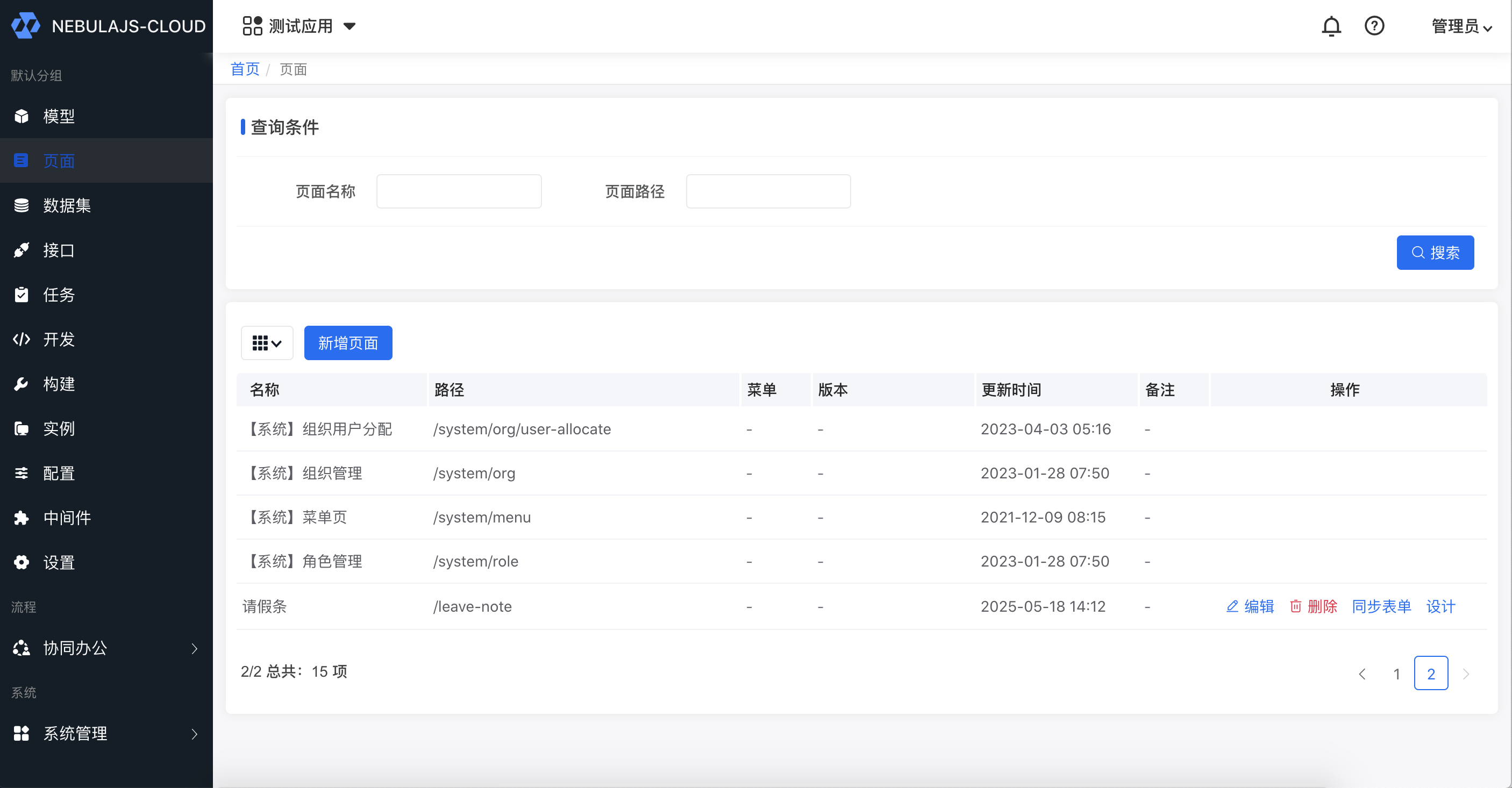
Task: Click the notification bell icon
Action: tap(1331, 26)
